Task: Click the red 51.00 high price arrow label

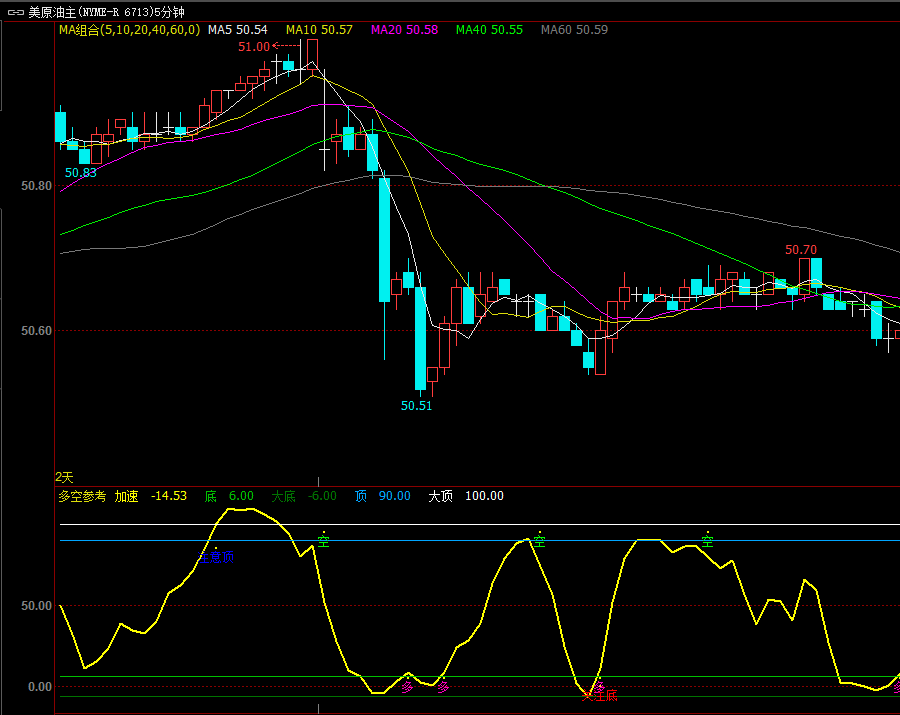Action: pos(254,46)
